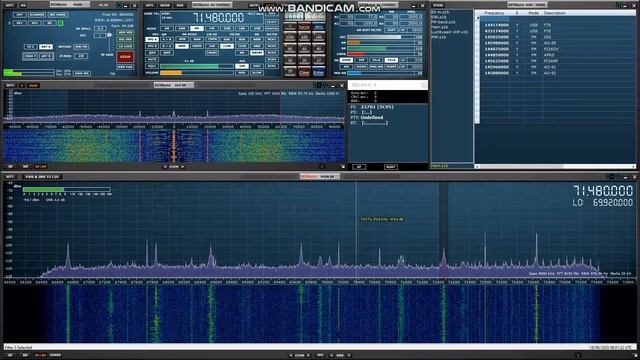Open SETT in the SDRuno Main panel
Image resolution: width=640 pixels, height=360 pixels.
pos(10,5)
